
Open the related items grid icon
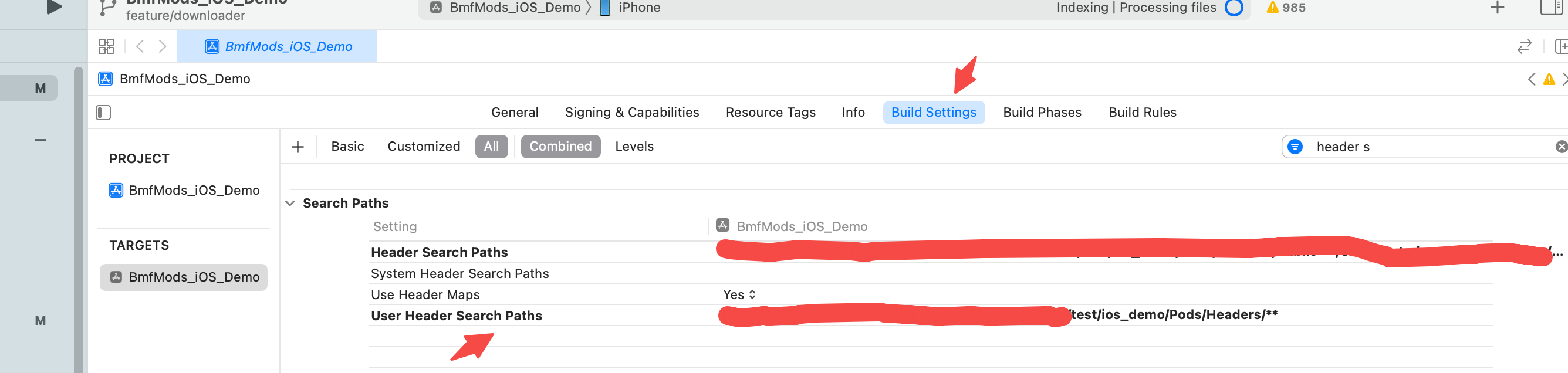(x=106, y=46)
